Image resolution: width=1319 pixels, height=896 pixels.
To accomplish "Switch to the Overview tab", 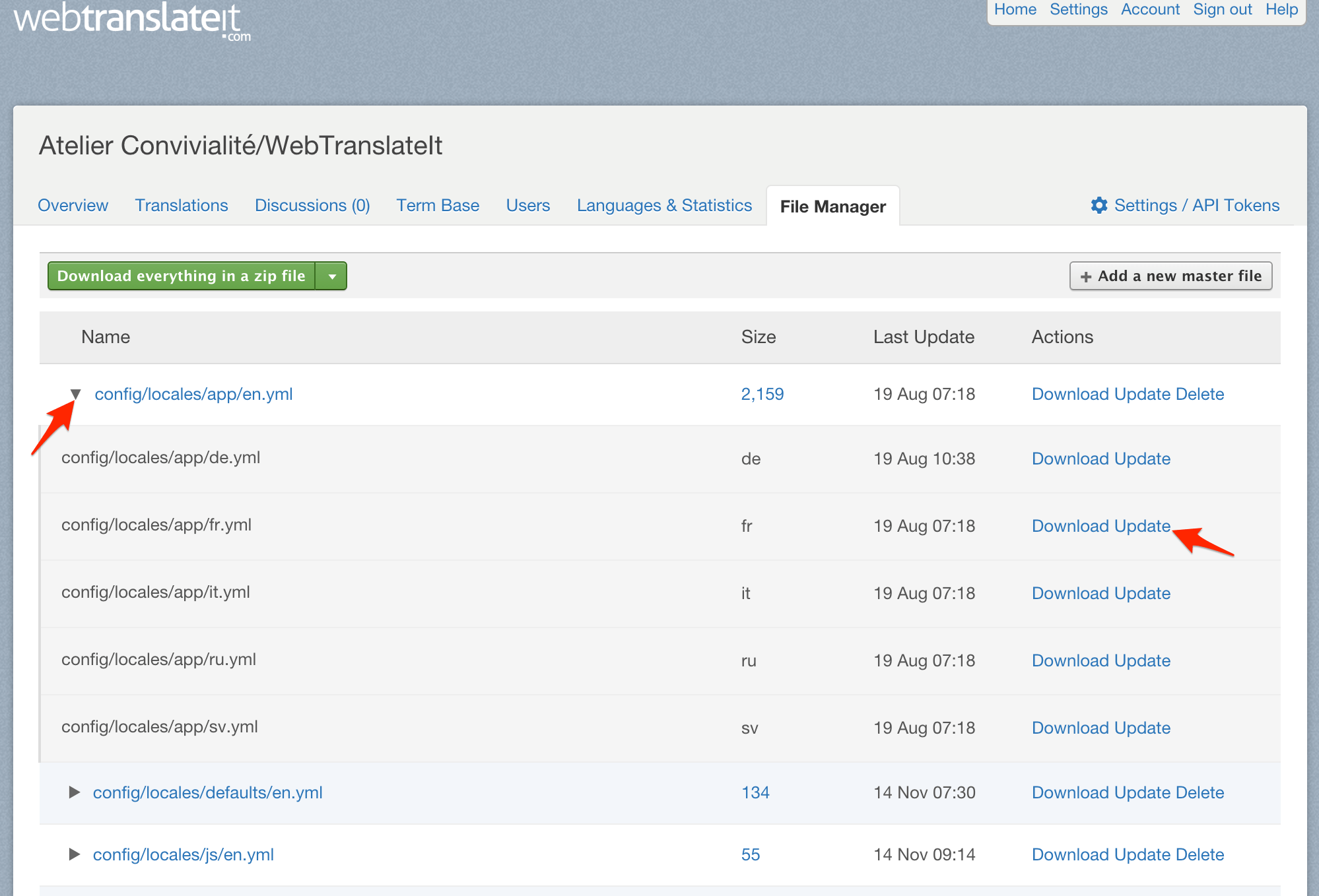I will 73,206.
